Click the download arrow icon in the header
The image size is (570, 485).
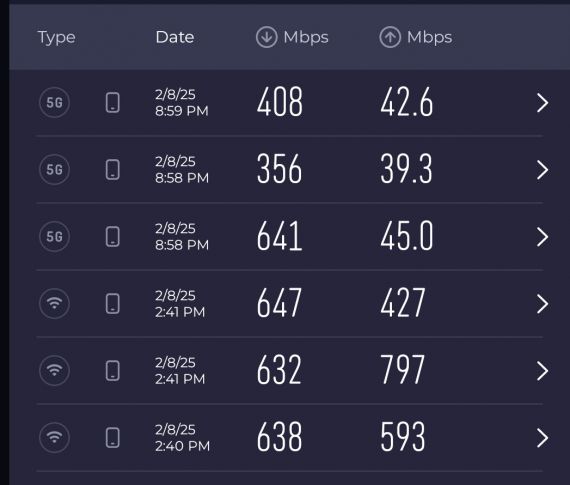coord(266,37)
